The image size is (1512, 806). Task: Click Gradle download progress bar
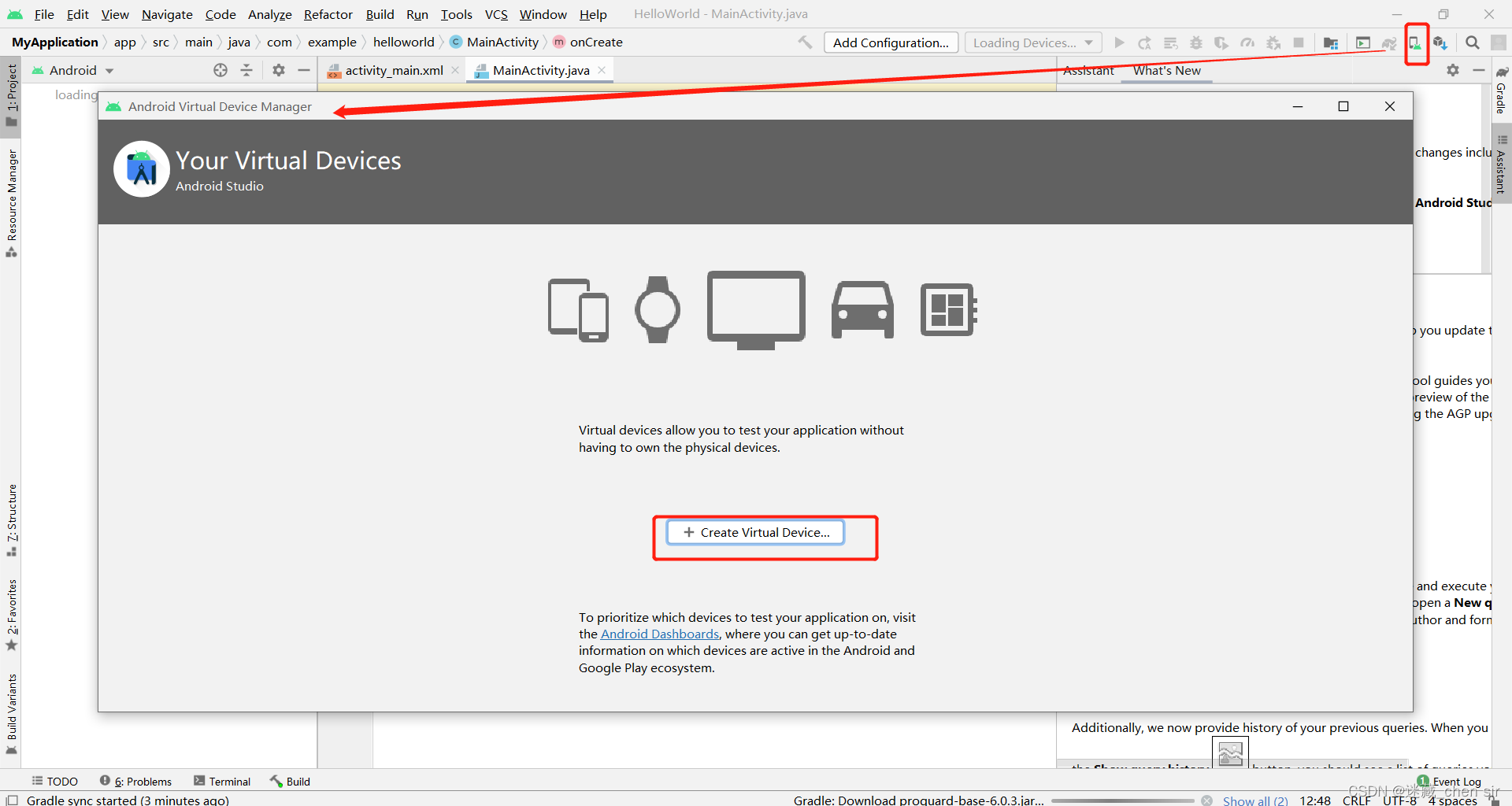1122,800
